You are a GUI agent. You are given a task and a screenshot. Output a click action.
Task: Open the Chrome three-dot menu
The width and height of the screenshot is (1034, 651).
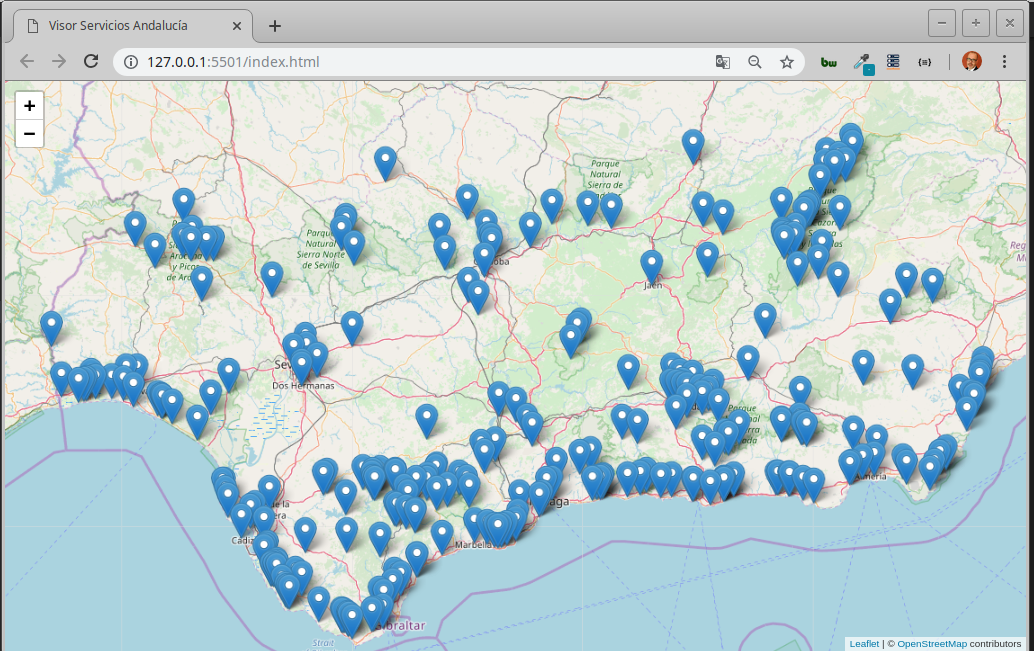[1004, 61]
